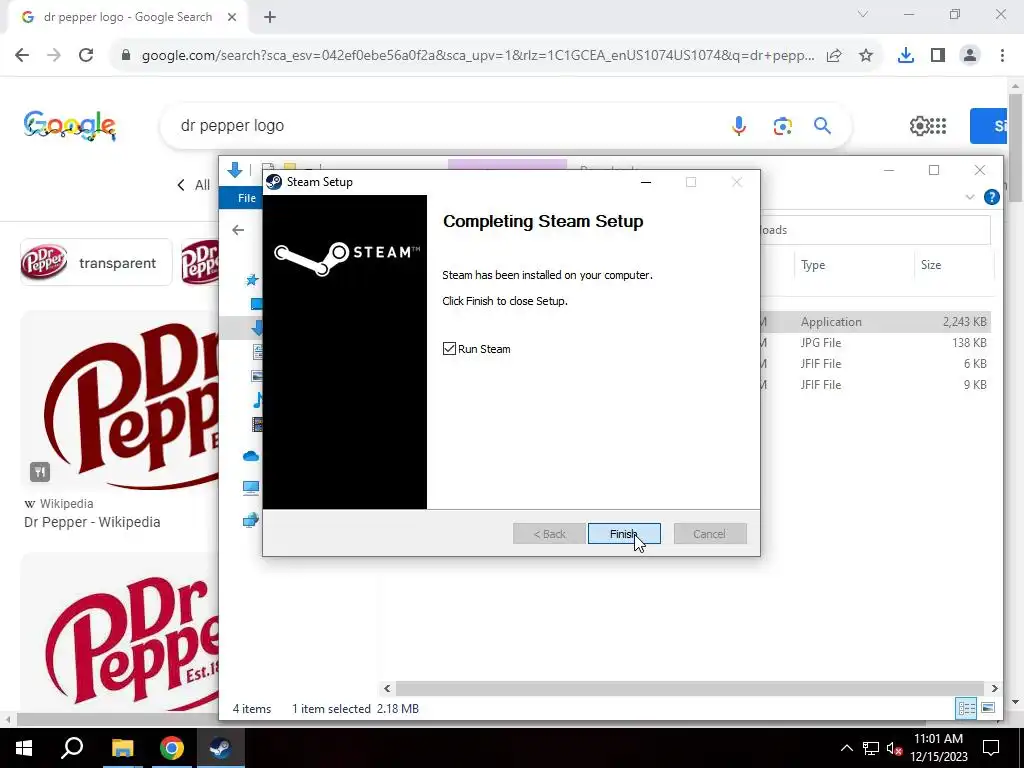Click the Explorer address bar field
The width and height of the screenshot is (1024, 768).
pos(875,230)
